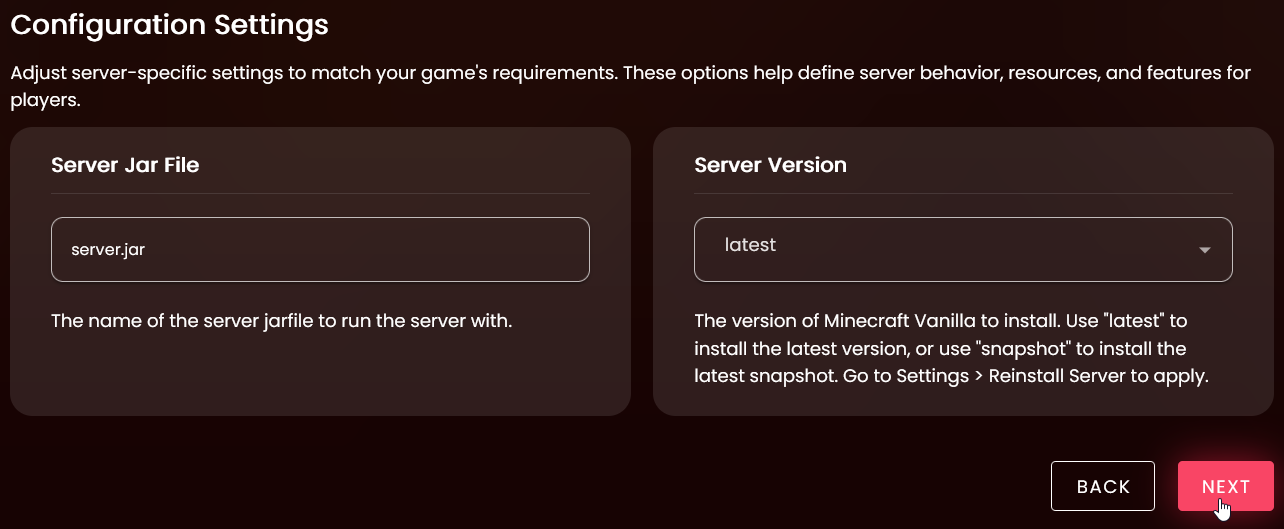Click the Configuration Settings heading
Image resolution: width=1284 pixels, height=529 pixels.
(x=169, y=24)
